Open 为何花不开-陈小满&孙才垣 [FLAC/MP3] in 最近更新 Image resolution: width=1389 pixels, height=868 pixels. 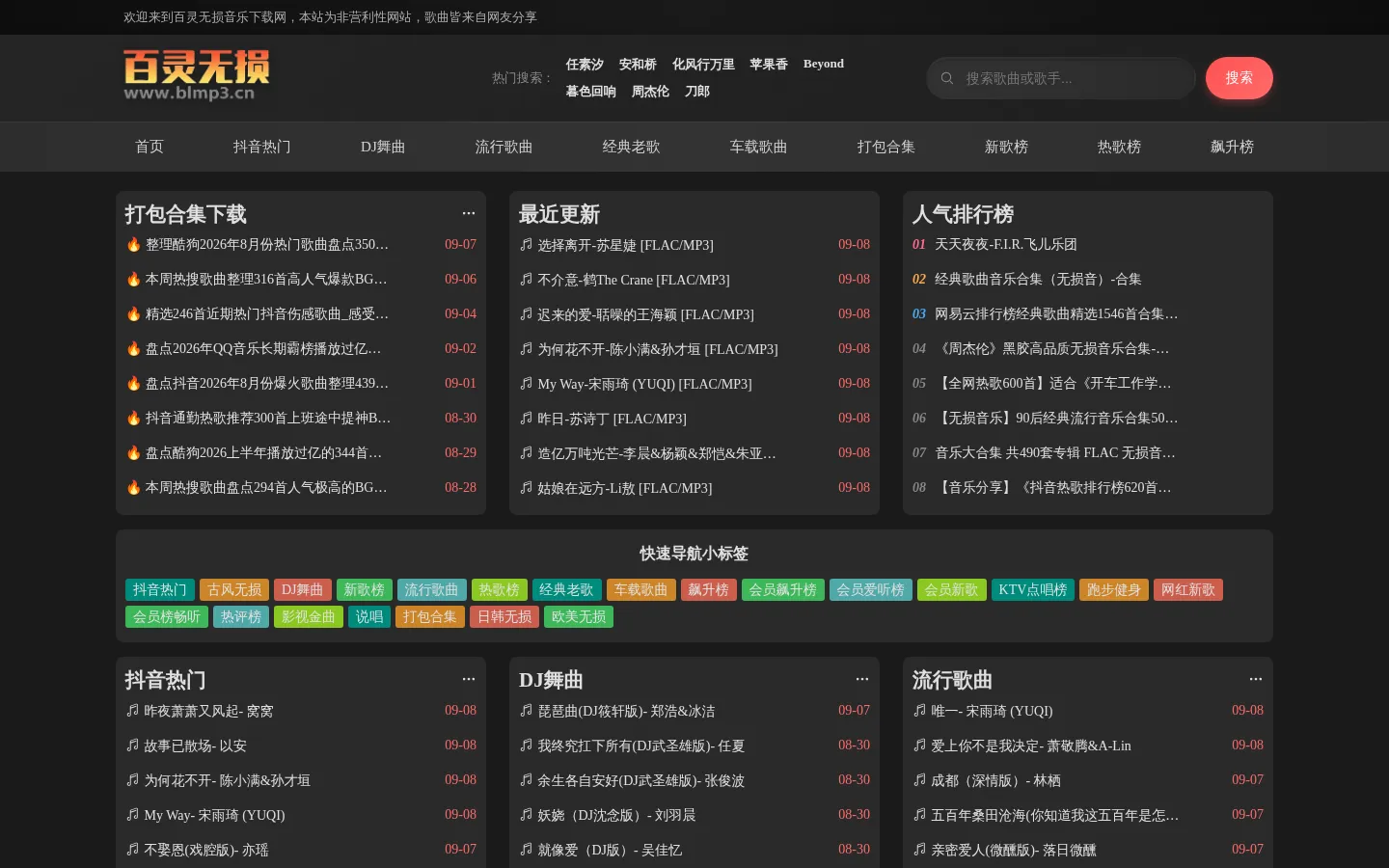658,349
